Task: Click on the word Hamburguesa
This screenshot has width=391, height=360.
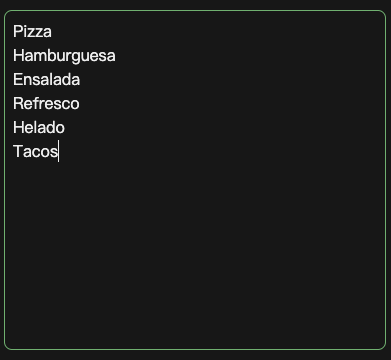Action: pyautogui.click(x=64, y=56)
